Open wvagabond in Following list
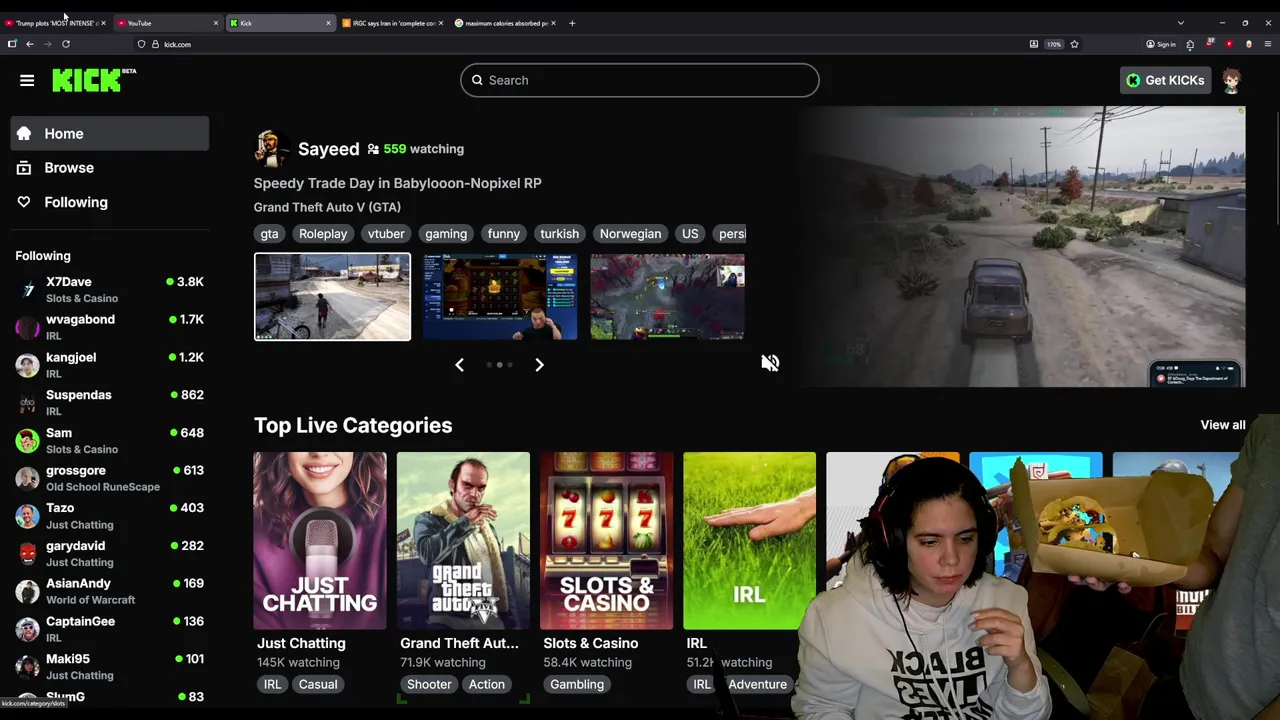This screenshot has width=1280, height=720. point(110,327)
